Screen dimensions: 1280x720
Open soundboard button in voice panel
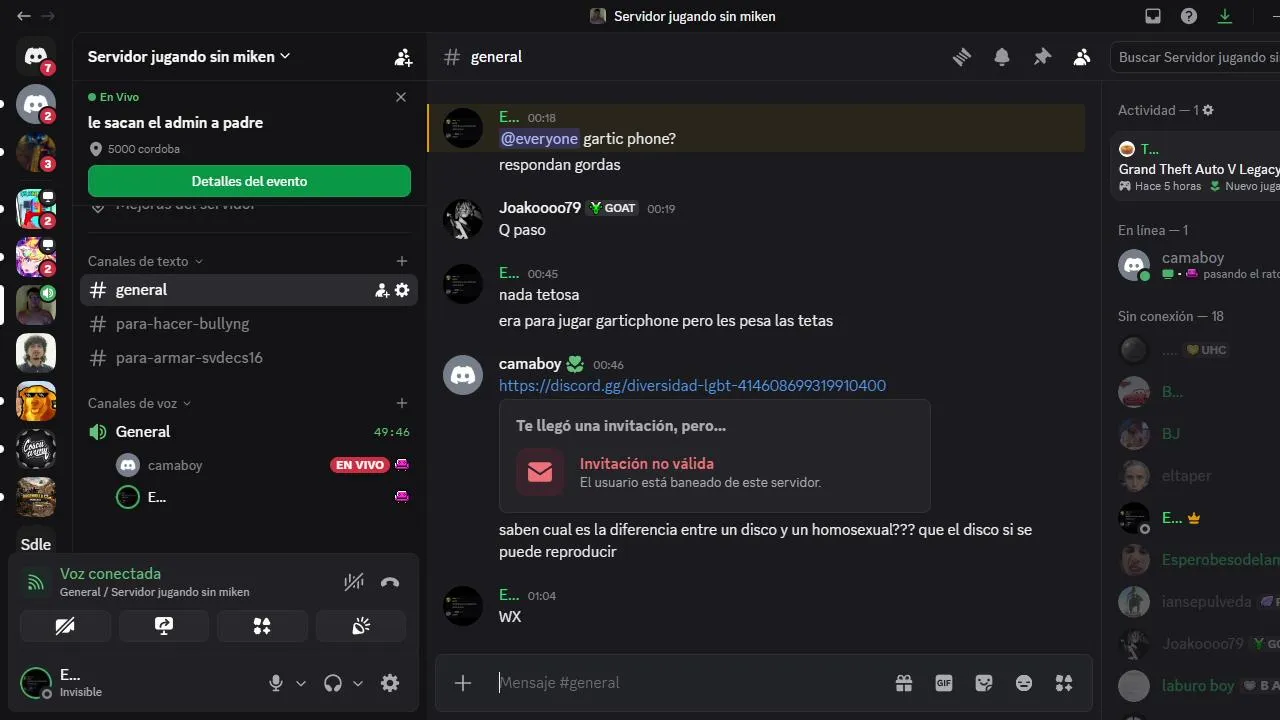click(361, 626)
